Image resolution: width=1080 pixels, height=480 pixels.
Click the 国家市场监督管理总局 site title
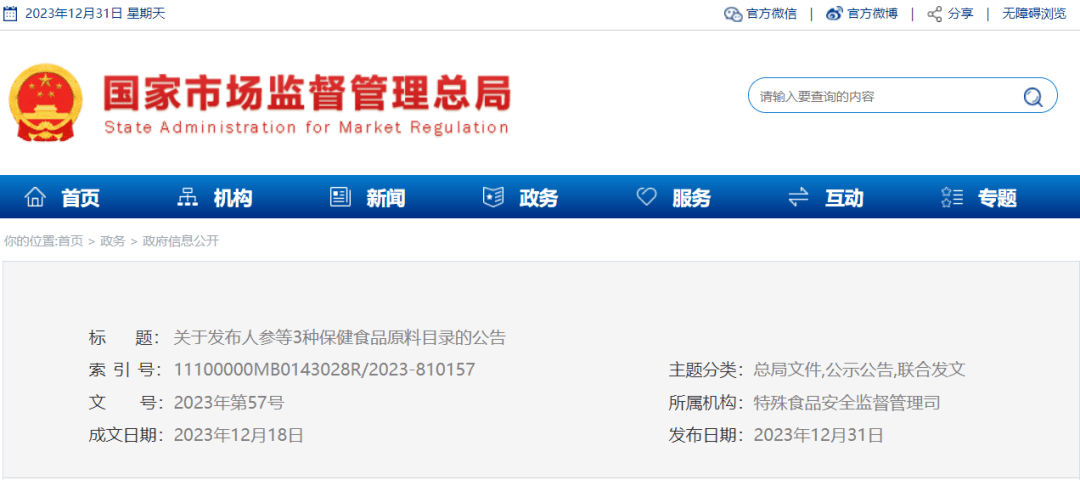[x=307, y=93]
